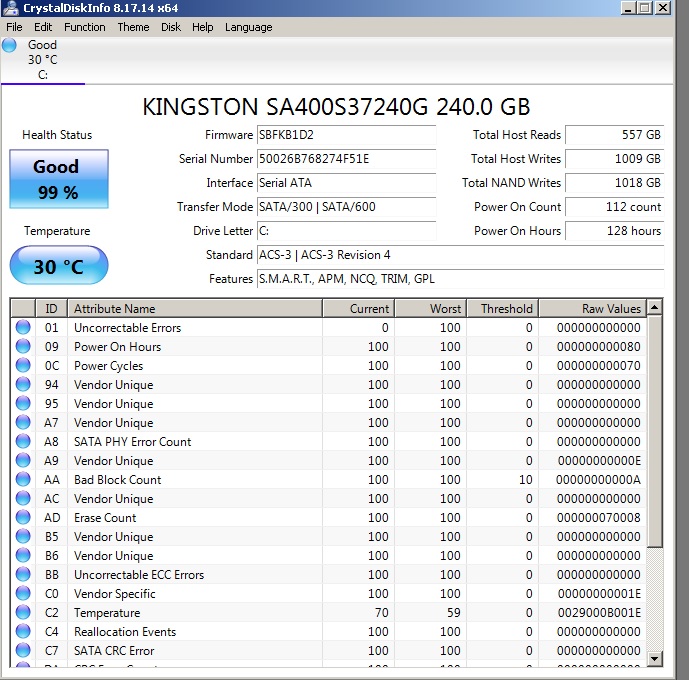The width and height of the screenshot is (689, 680).
Task: Click the Good 99 % health status button
Action: click(x=59, y=179)
